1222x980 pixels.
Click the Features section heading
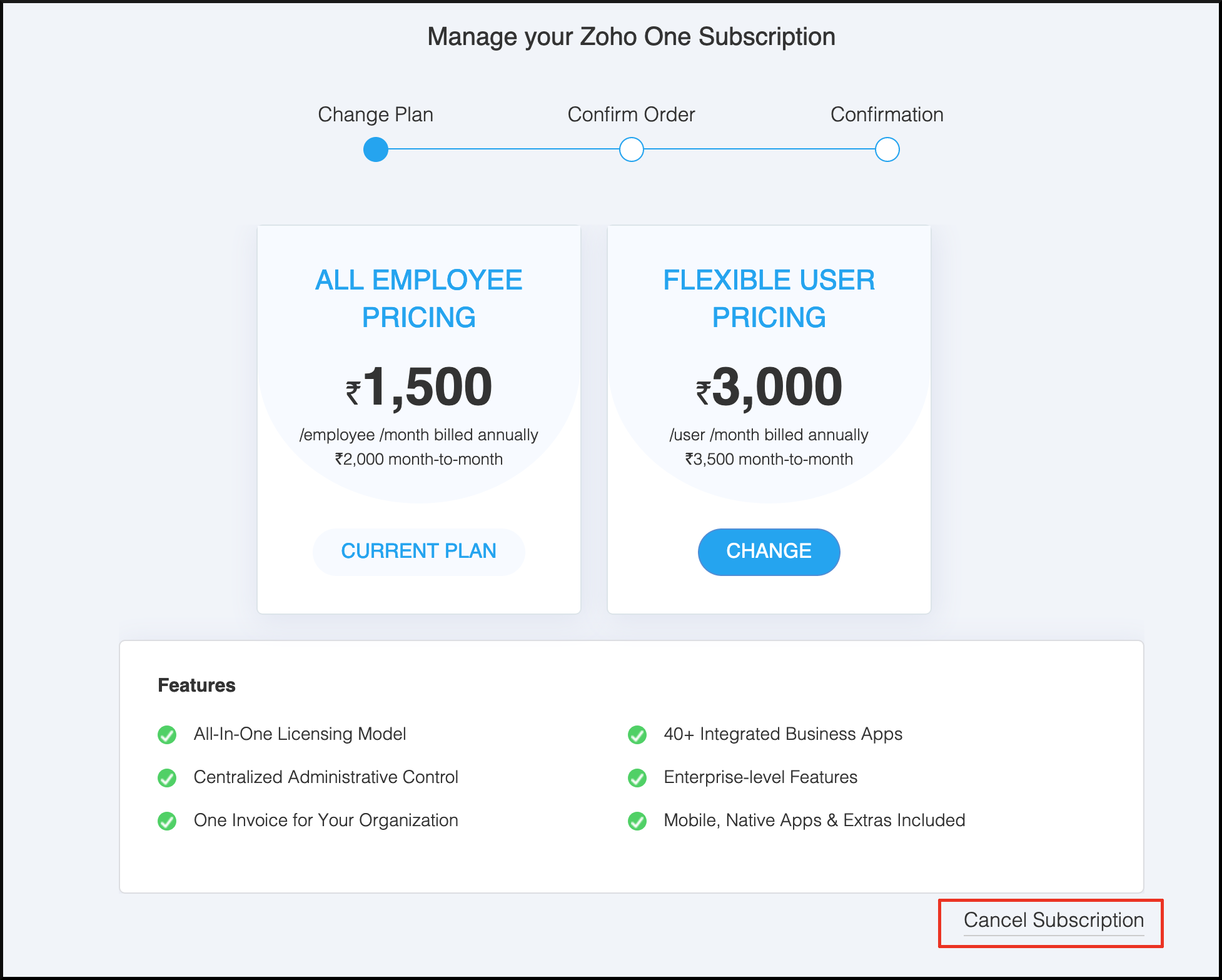click(x=196, y=685)
